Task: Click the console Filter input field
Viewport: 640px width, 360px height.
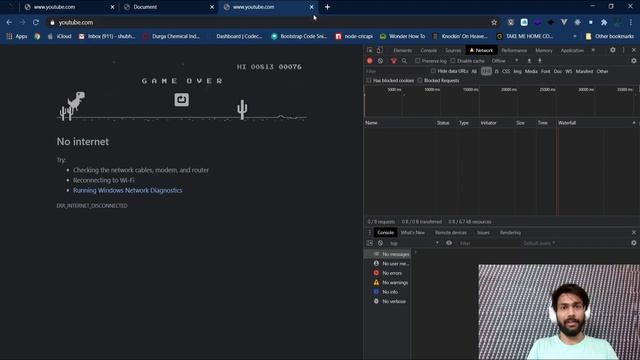Action: (x=488, y=243)
